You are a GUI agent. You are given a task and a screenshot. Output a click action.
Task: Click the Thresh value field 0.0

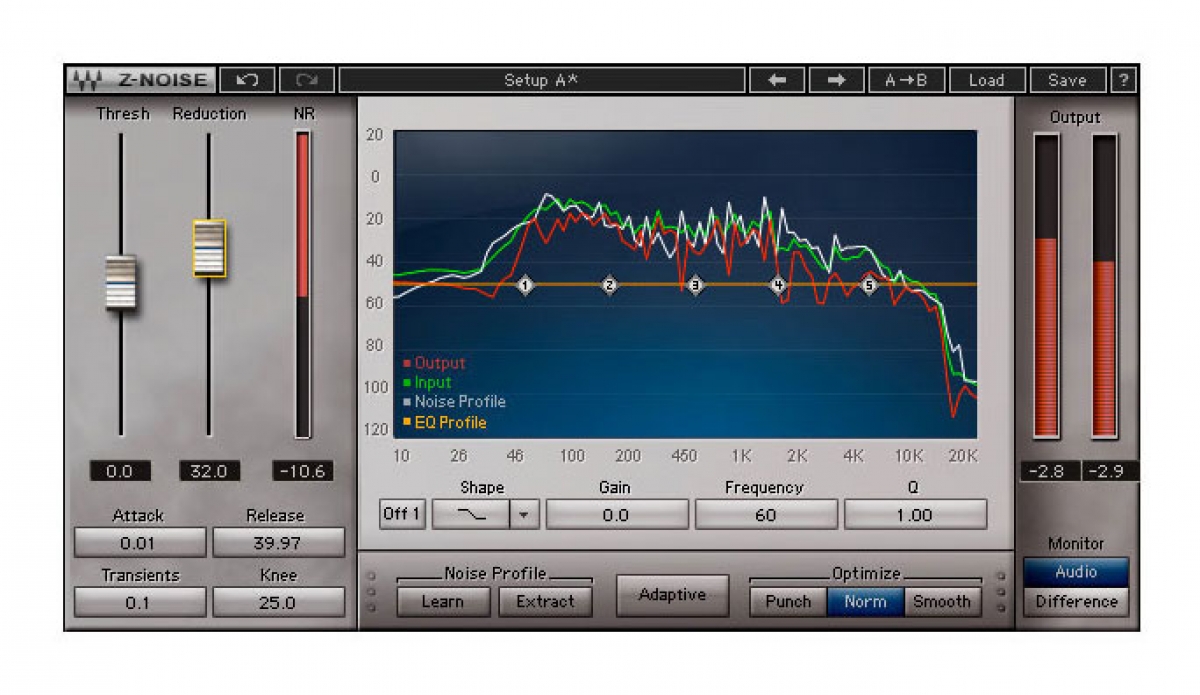120,471
